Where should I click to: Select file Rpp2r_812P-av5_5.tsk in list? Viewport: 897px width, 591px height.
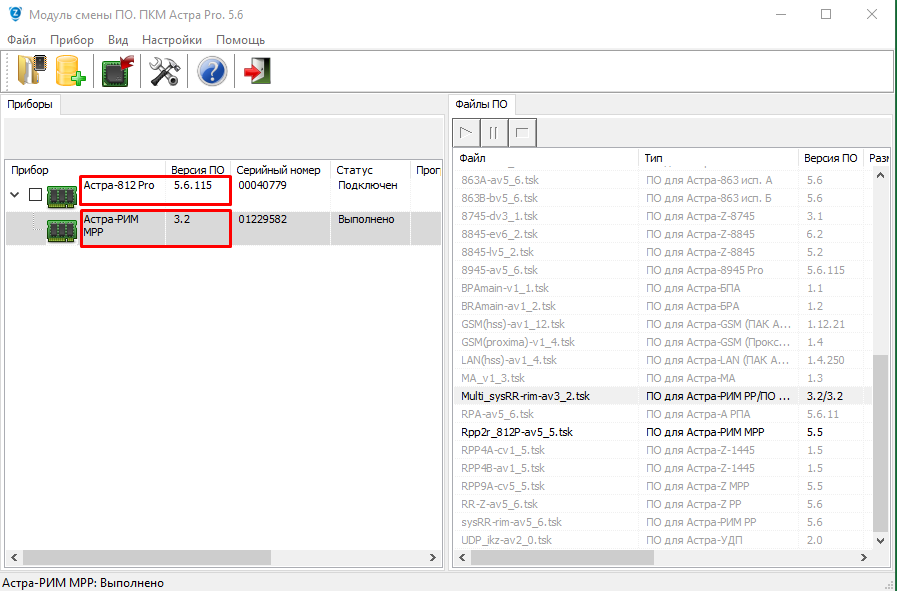[x=517, y=432]
